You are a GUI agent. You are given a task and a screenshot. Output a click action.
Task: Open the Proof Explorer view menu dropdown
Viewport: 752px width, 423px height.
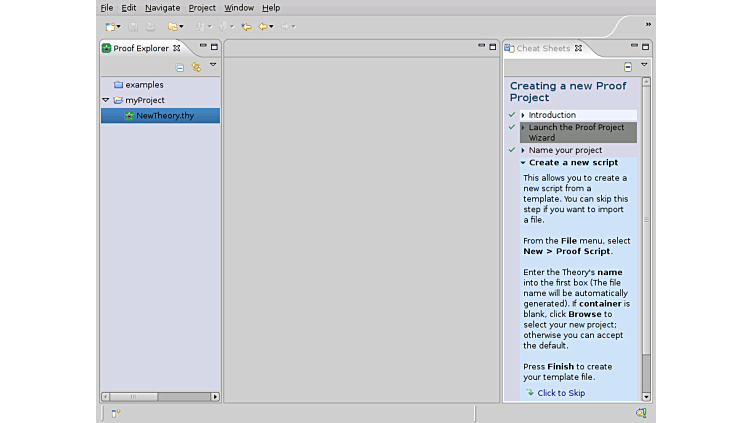(212, 66)
